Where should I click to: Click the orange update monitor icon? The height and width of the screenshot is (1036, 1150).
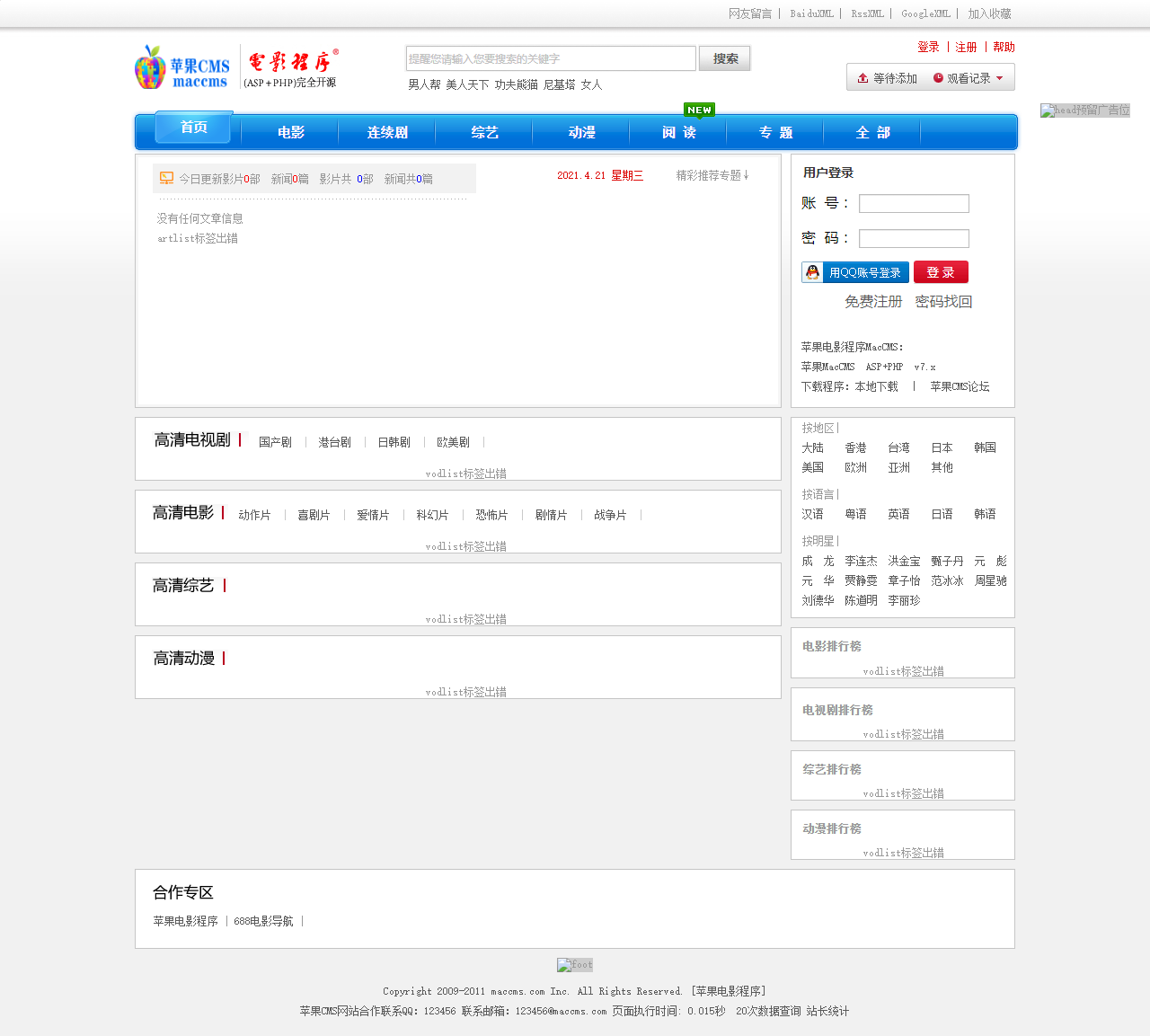(166, 178)
